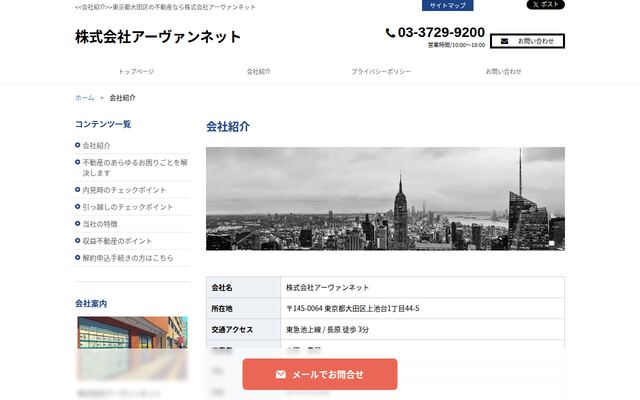
Task: Click the 会社名 table header cell
Action: 243,287
